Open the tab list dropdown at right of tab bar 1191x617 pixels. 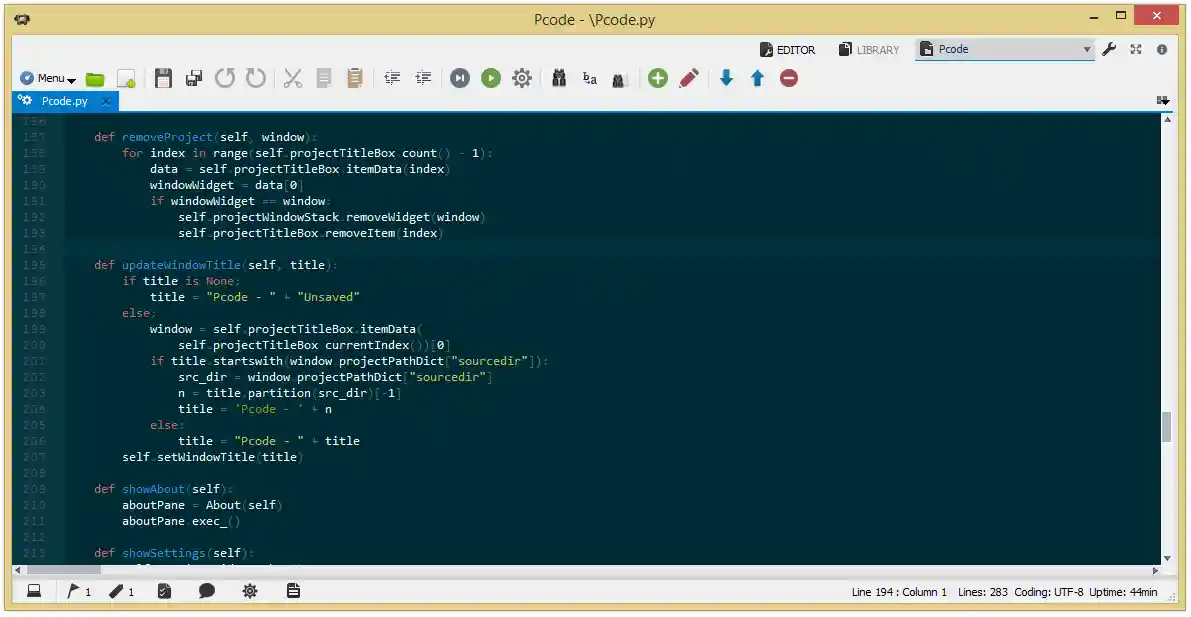[1163, 101]
